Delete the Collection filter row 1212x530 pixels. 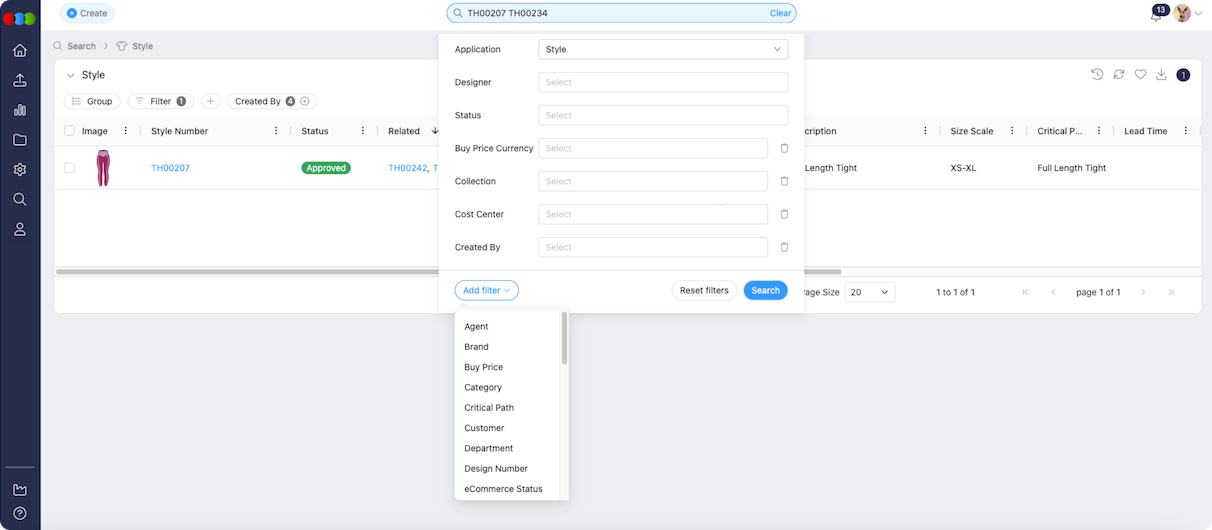784,181
